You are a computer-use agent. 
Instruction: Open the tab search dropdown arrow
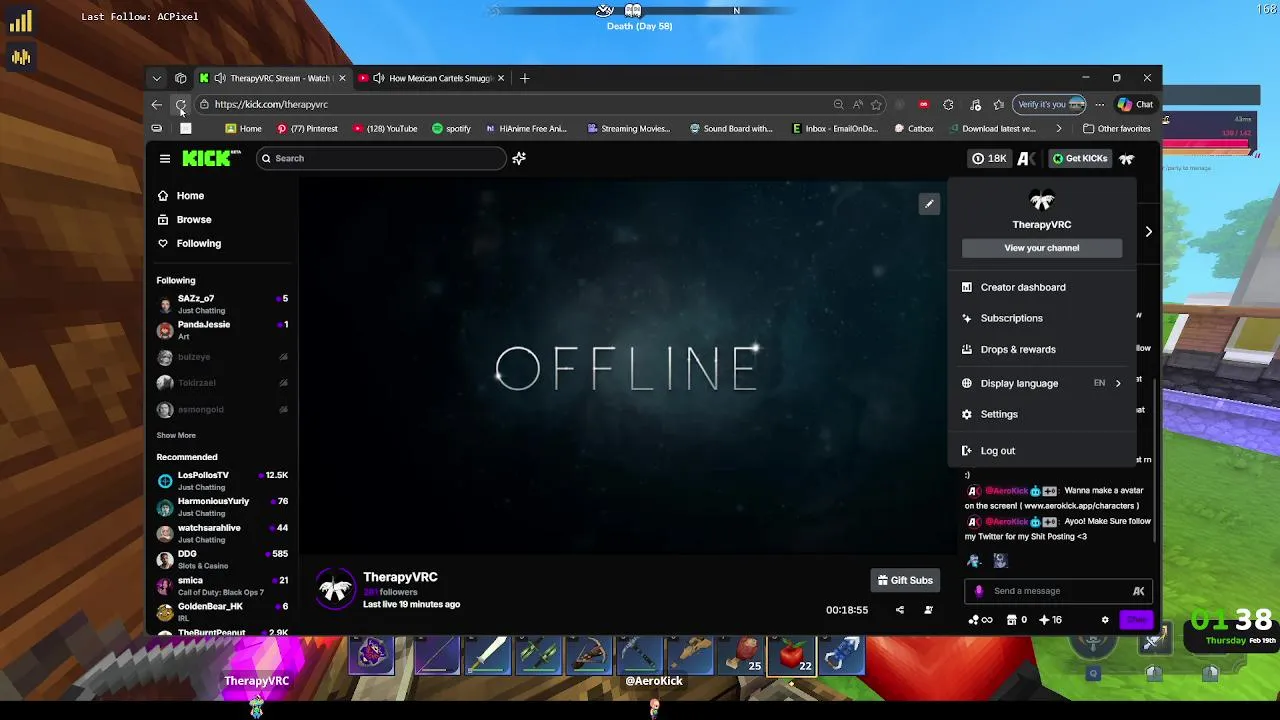tap(156, 78)
